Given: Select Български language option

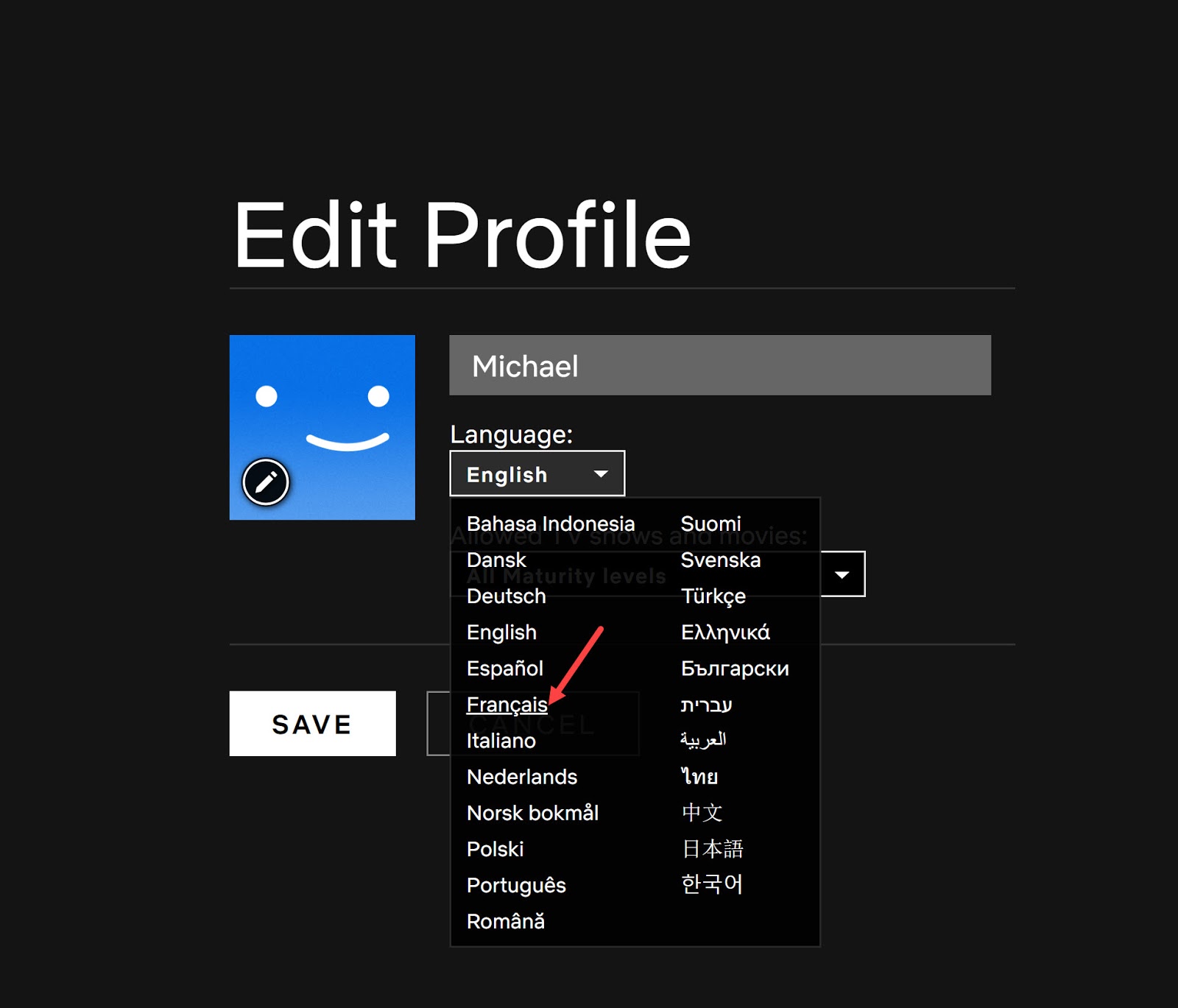Looking at the screenshot, I should [736, 668].
